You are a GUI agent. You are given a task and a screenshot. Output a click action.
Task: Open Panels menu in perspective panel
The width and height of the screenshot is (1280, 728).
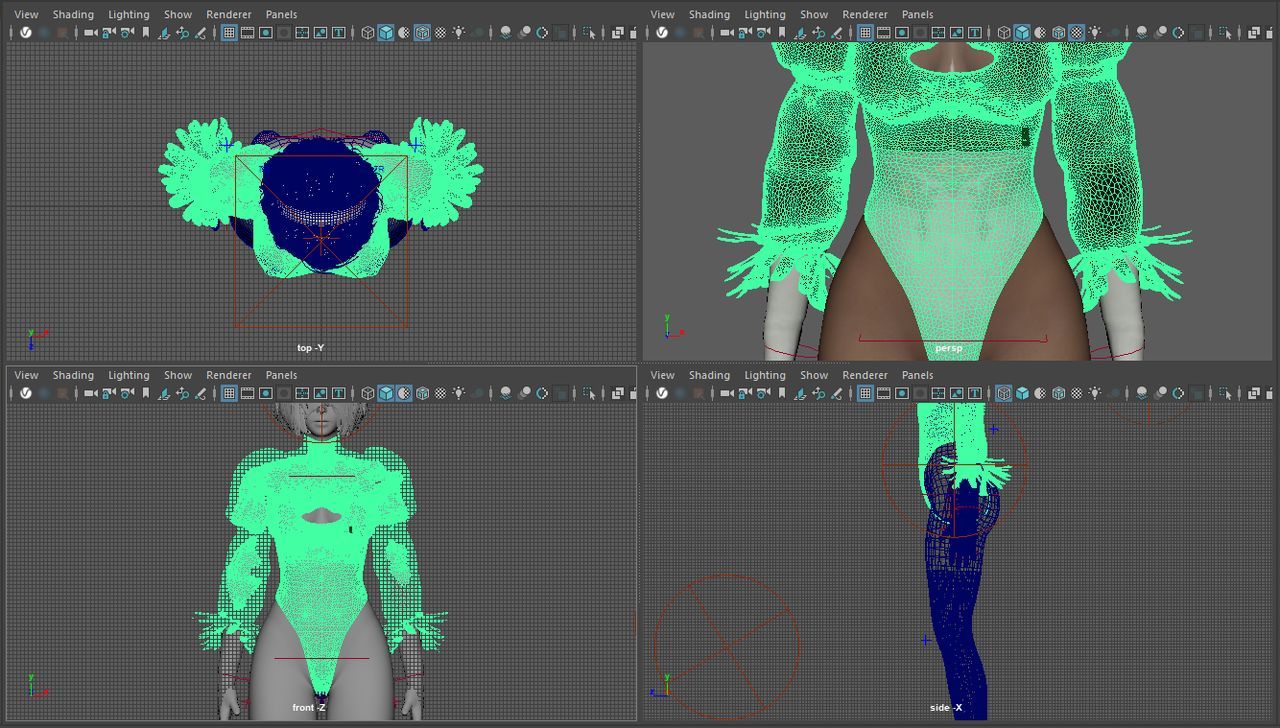point(917,14)
